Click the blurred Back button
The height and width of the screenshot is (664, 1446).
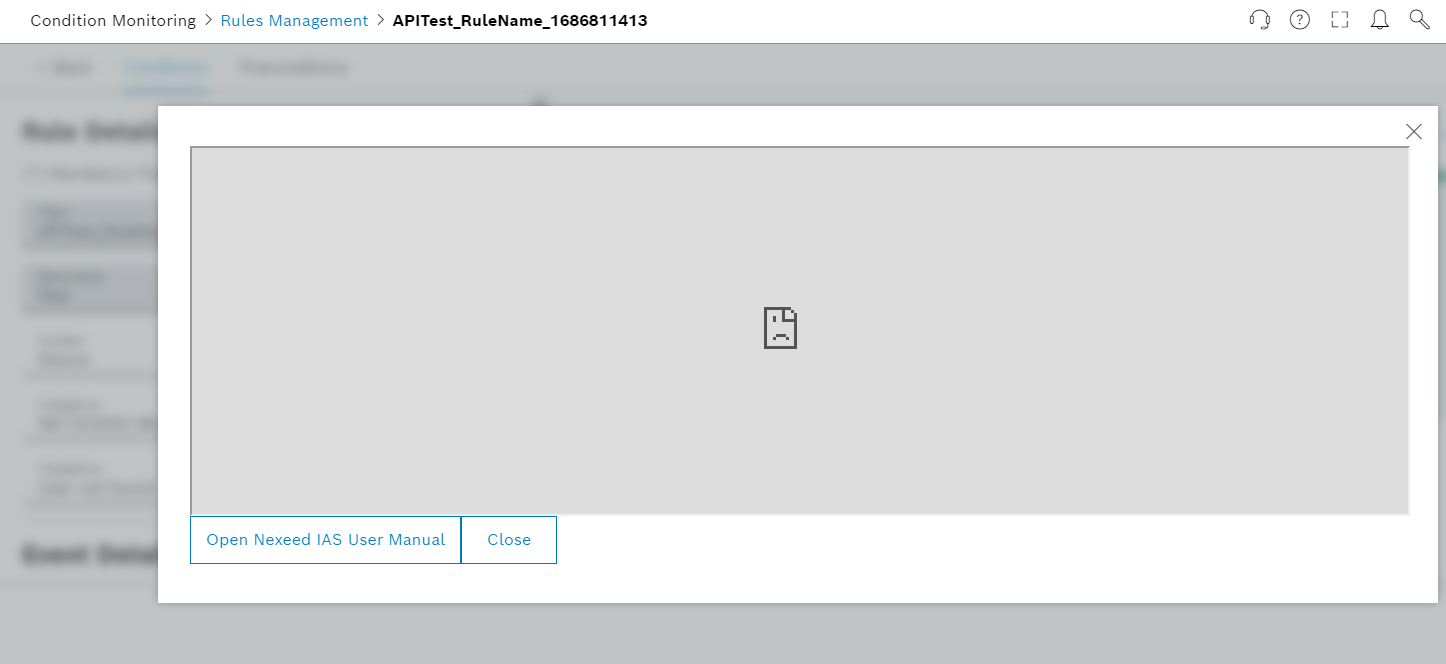click(65, 68)
